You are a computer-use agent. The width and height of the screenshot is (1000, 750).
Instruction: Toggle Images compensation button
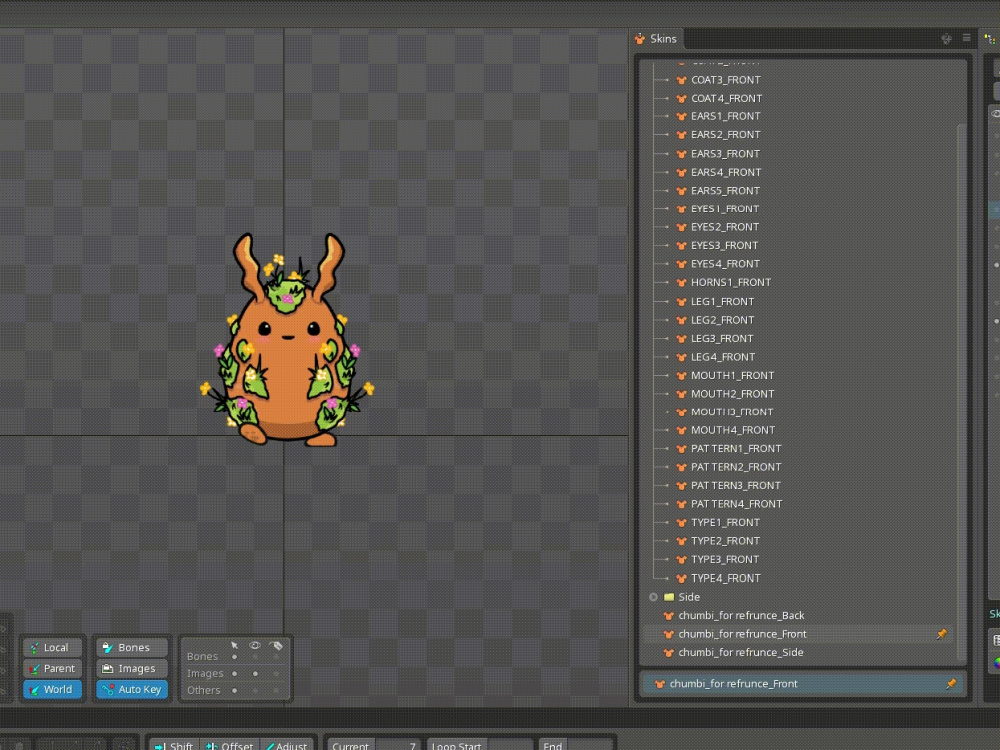(131, 668)
